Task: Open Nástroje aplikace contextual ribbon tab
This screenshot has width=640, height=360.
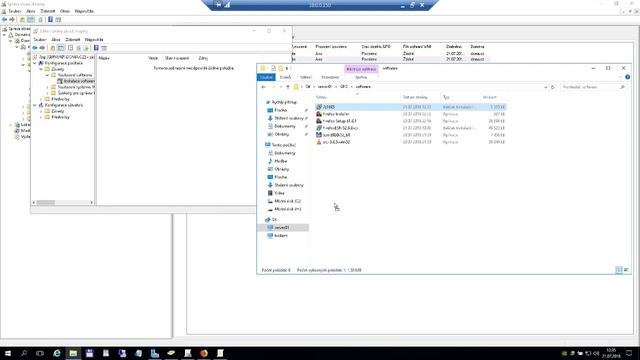Action: 361,69
